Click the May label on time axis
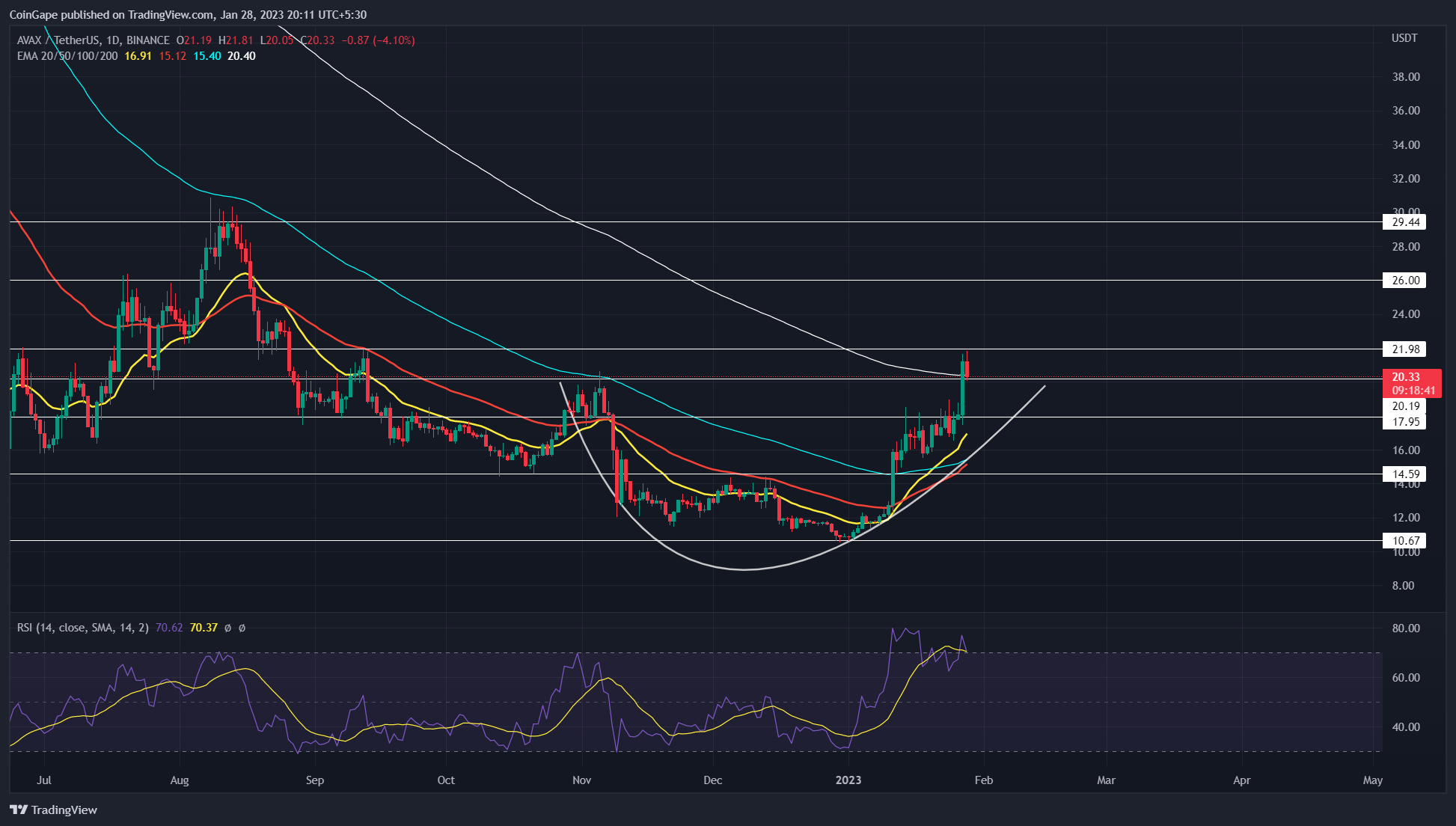 1373,780
